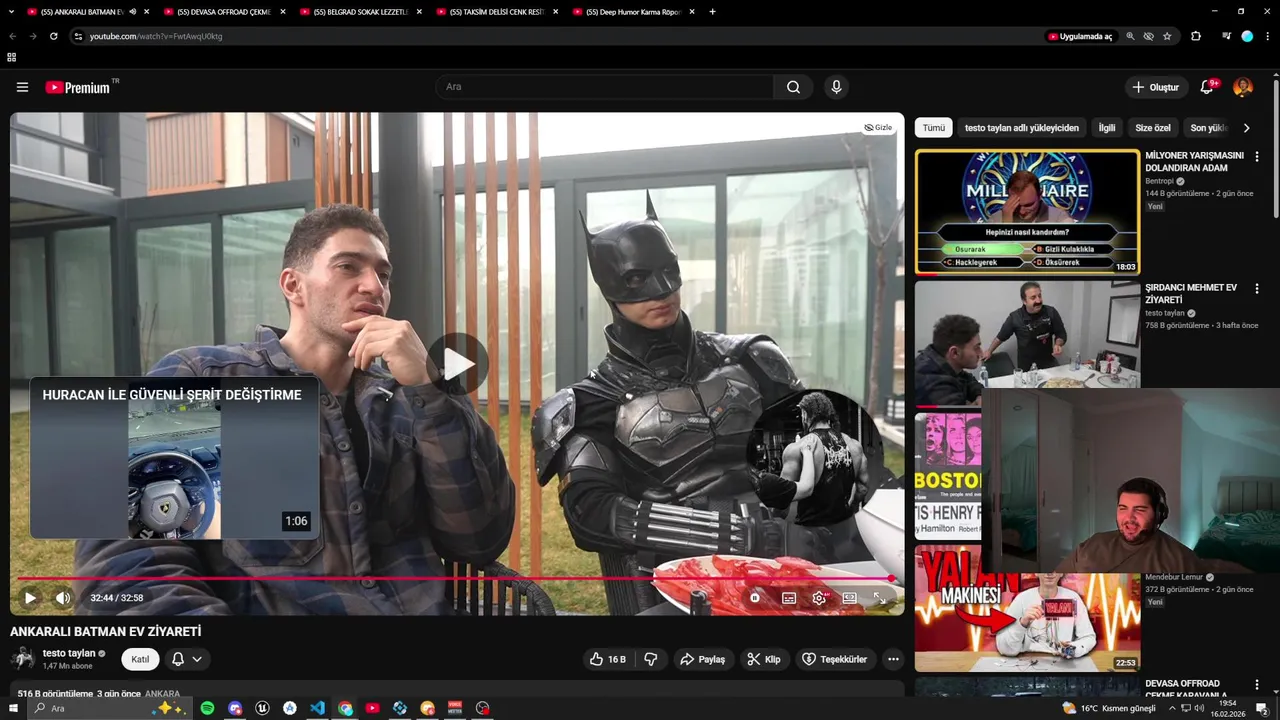Open MİLYONER YARIŞMASINI DOLANDIRAN ADAM thumbnail
The width and height of the screenshot is (1280, 720).
pyautogui.click(x=1027, y=212)
